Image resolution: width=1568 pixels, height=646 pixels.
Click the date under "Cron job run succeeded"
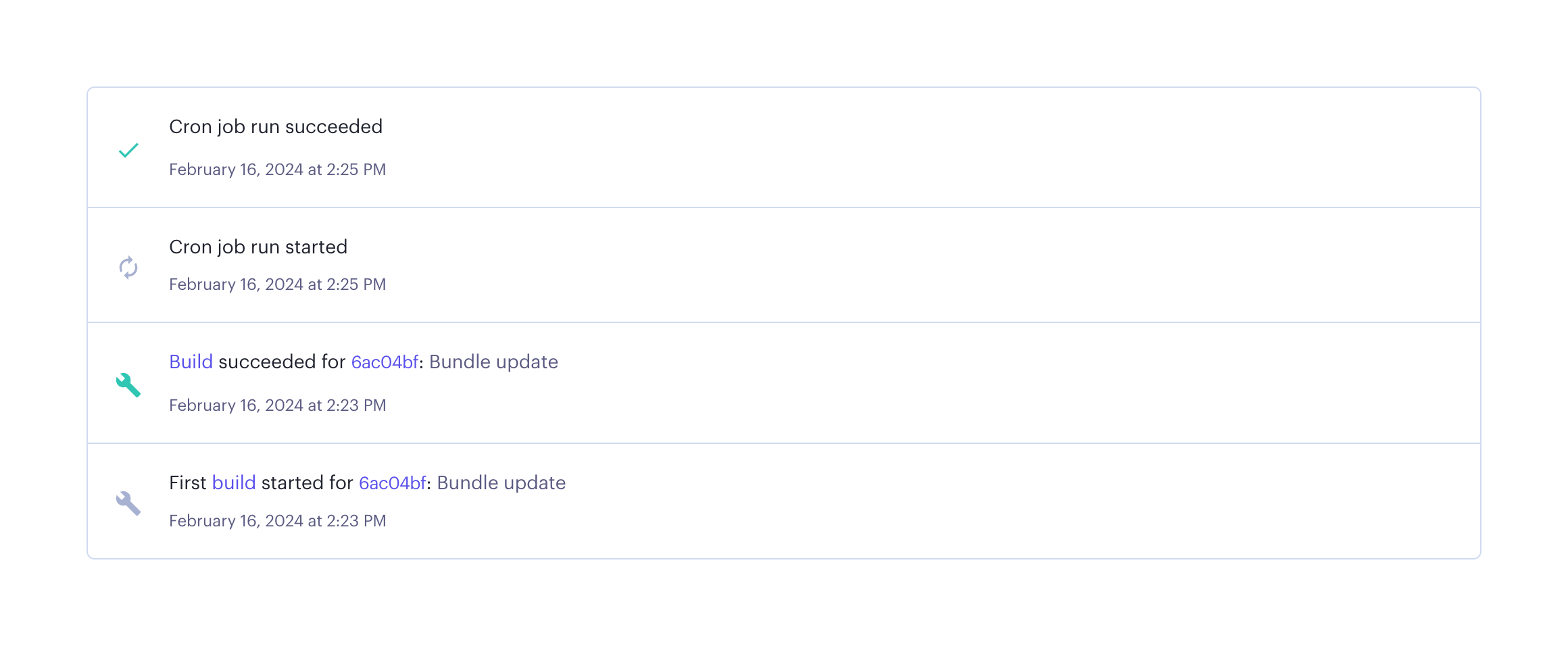[277, 170]
